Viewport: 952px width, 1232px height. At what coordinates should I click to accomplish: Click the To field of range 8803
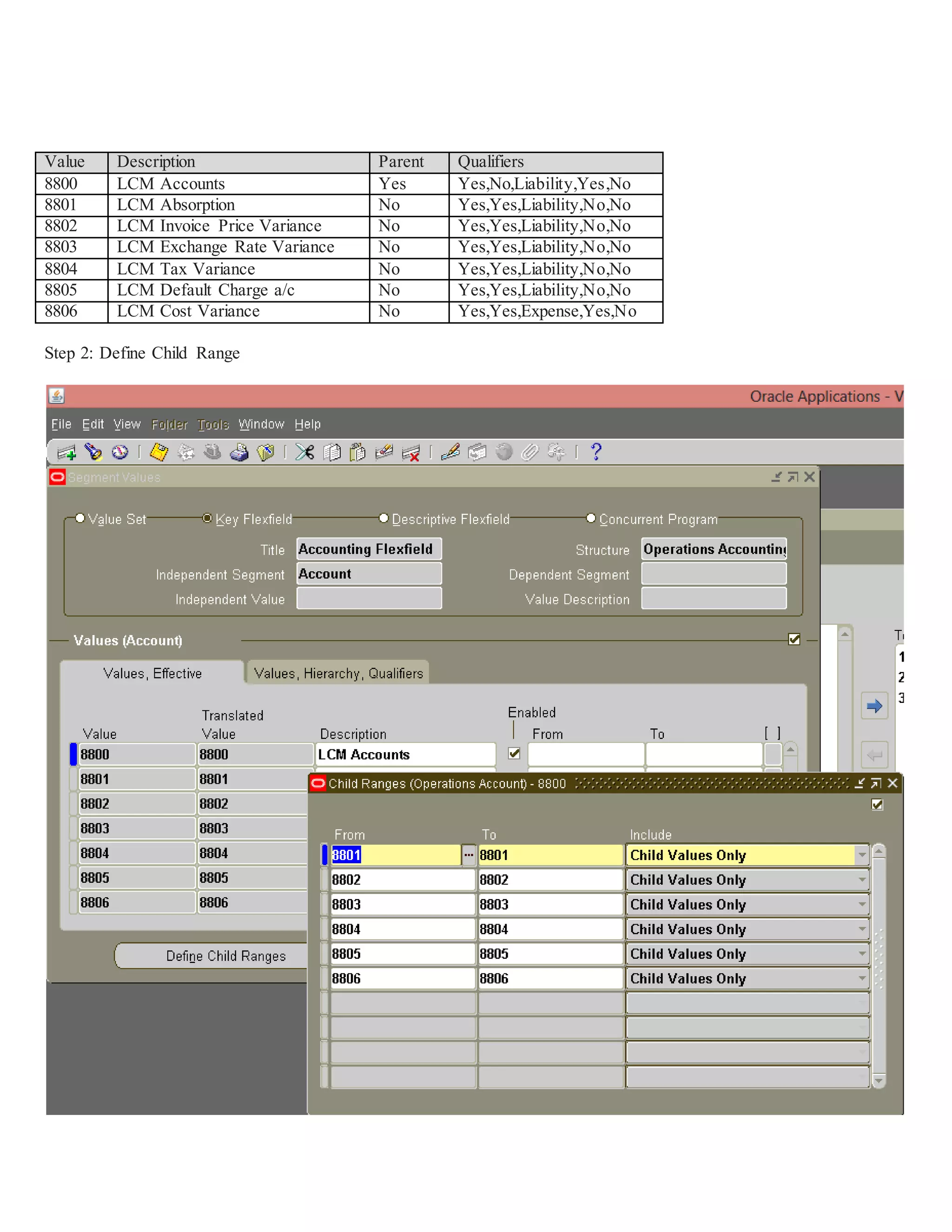pyautogui.click(x=550, y=904)
